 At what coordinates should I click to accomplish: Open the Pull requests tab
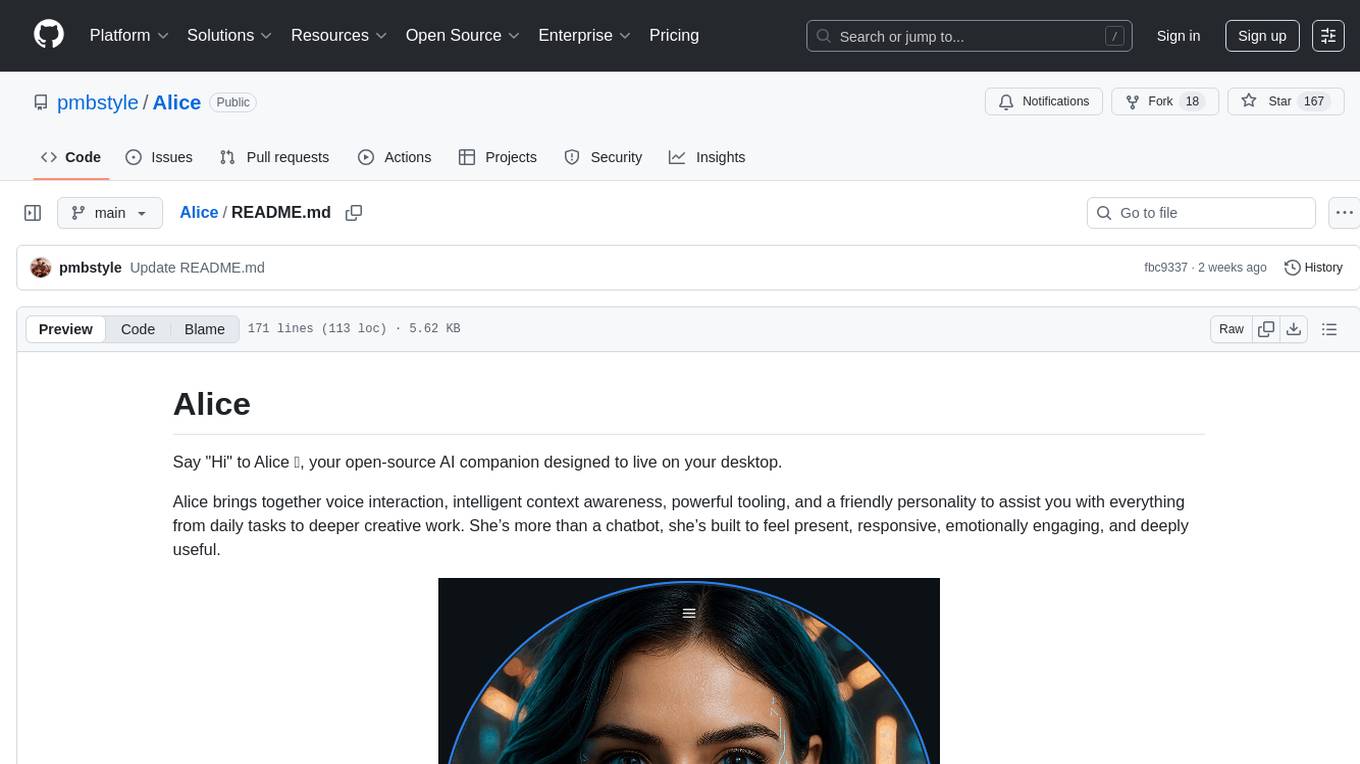click(x=274, y=157)
